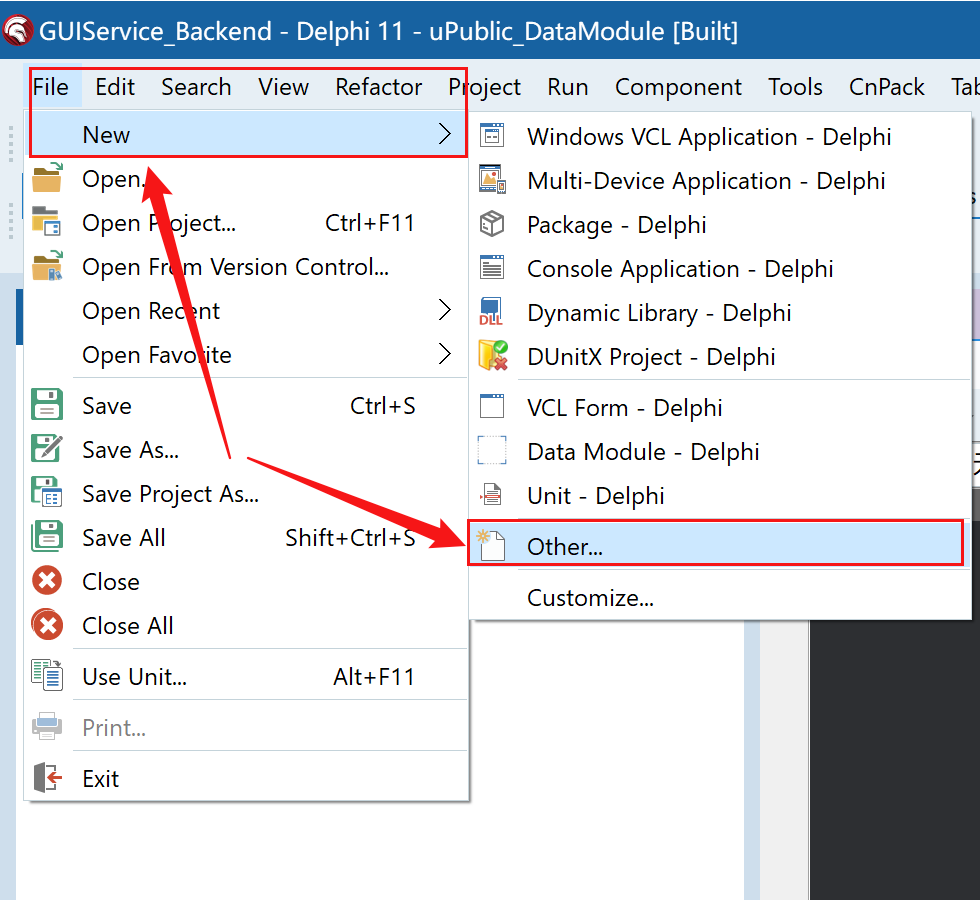
Task: Click the Open folder icon
Action: click(x=47, y=178)
